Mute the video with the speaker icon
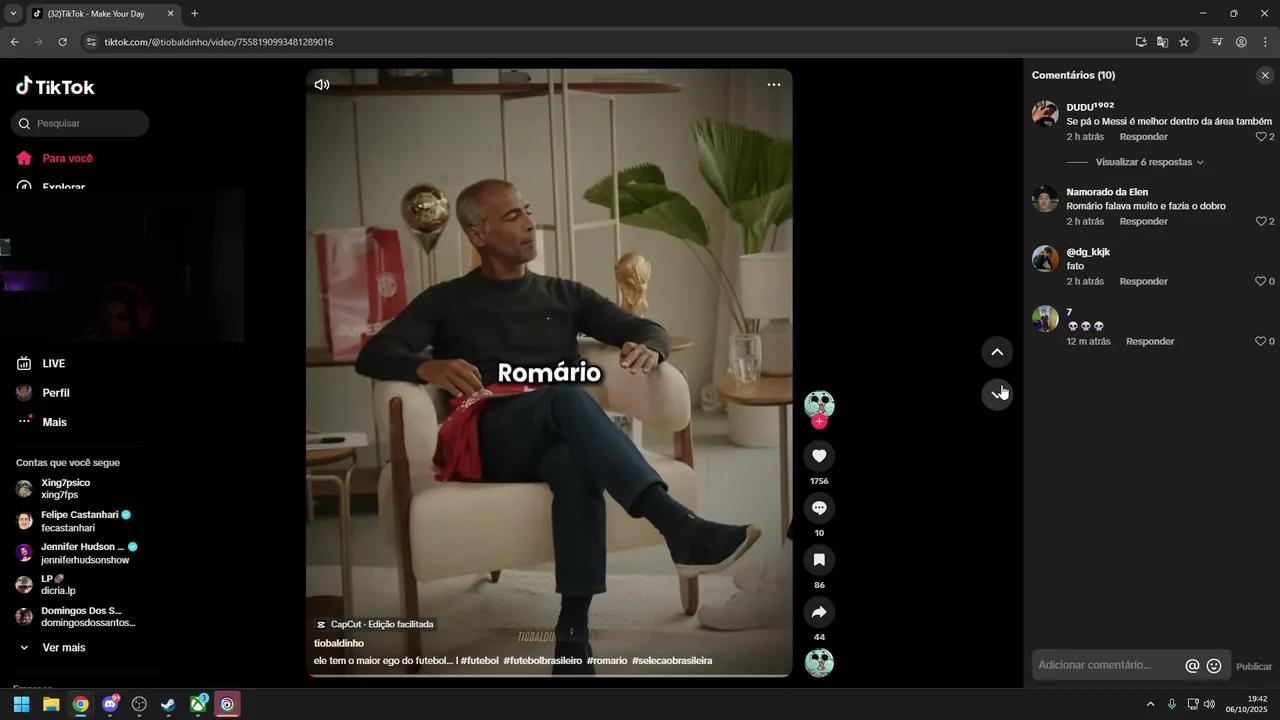This screenshot has height=720, width=1280. (322, 85)
